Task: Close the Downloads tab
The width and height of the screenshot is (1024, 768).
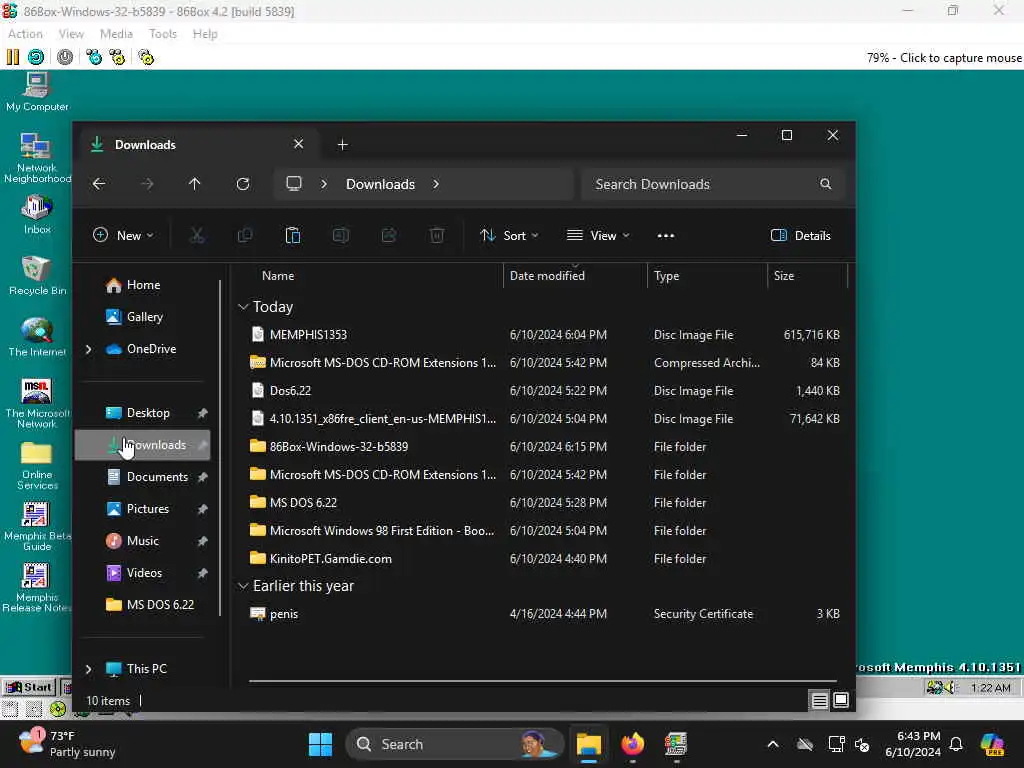Action: click(x=298, y=144)
